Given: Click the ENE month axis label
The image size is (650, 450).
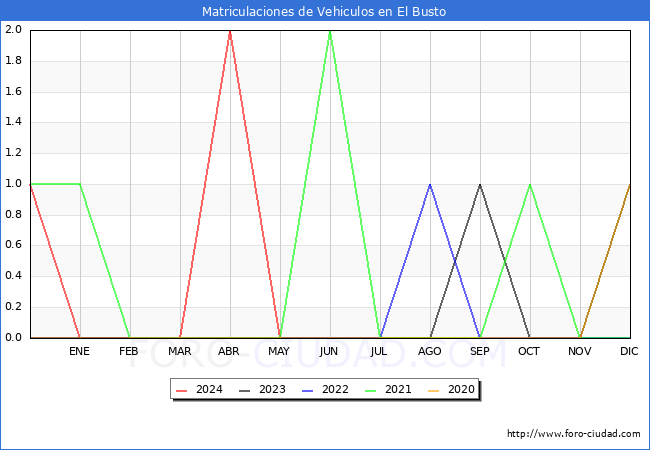Looking at the screenshot, I should [79, 351].
